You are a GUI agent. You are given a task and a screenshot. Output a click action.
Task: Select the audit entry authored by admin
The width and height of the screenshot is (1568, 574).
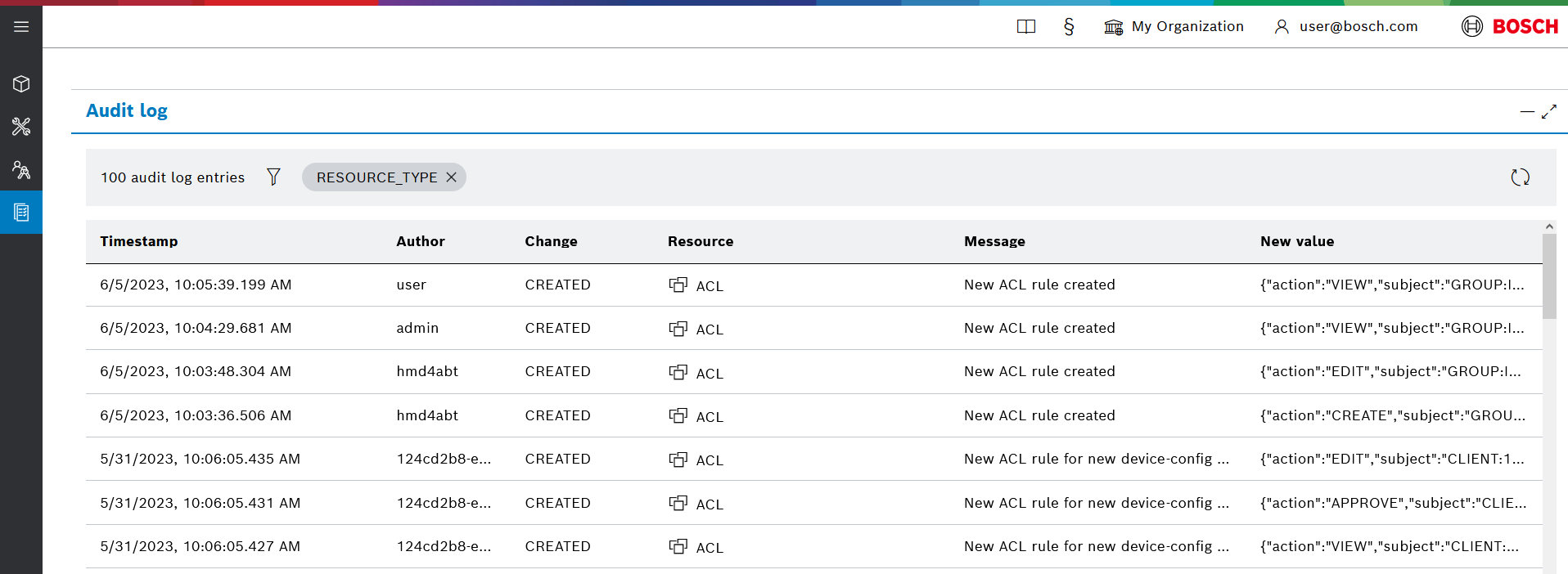click(x=417, y=328)
